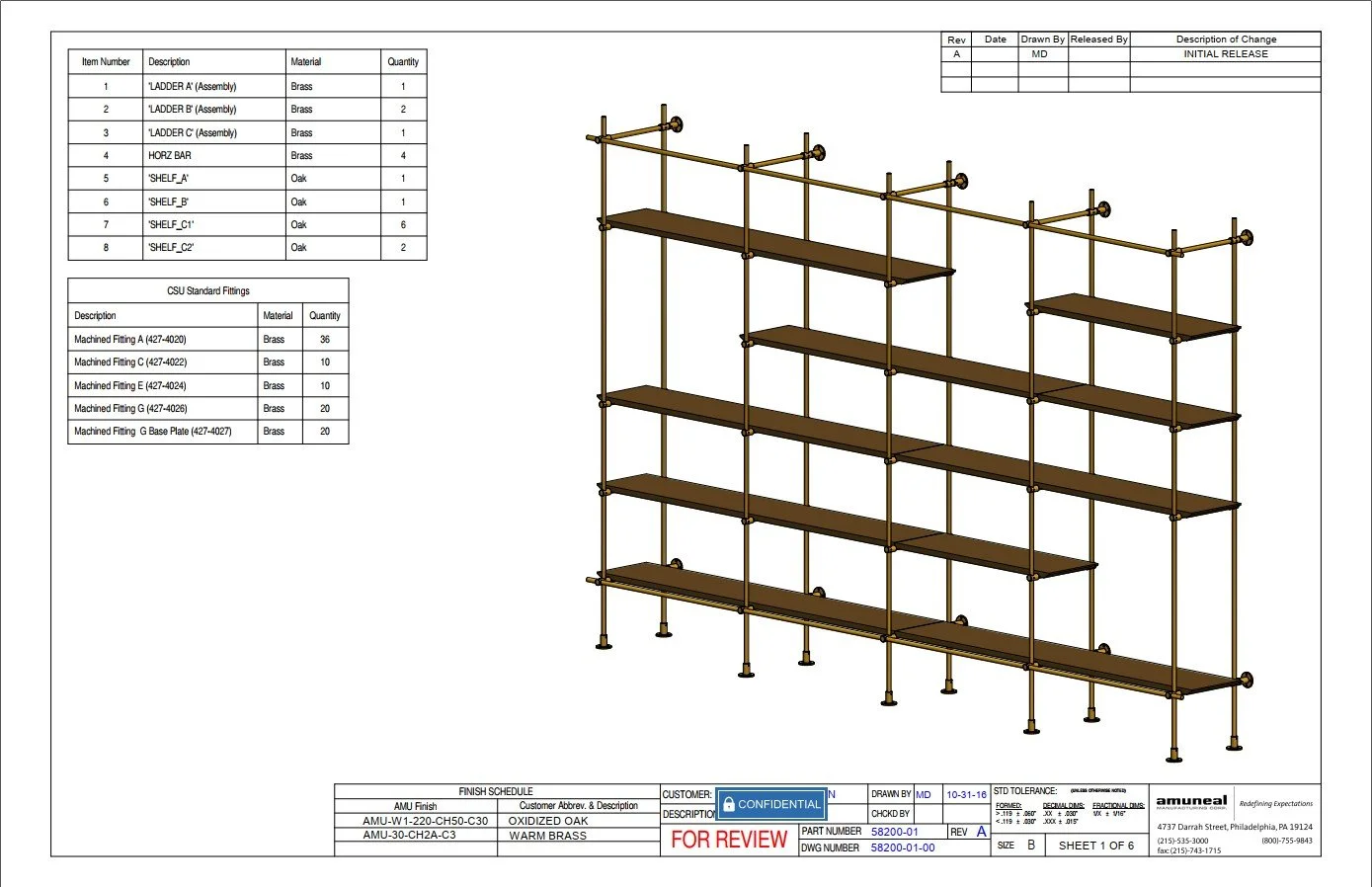Screen dimensions: 1372x887
Task: Select finish code AMU-30-CH2A-C3
Action: [x=410, y=836]
